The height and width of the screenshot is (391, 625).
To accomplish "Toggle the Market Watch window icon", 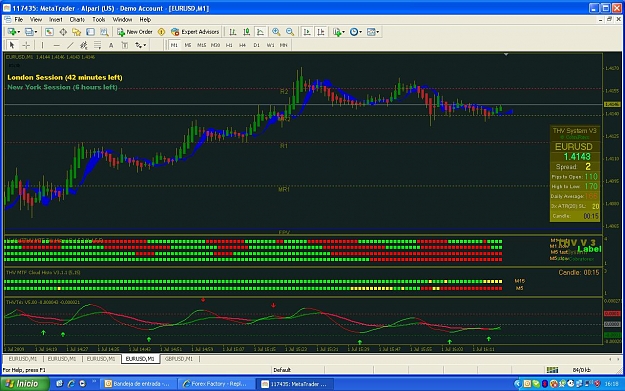I will [49, 32].
